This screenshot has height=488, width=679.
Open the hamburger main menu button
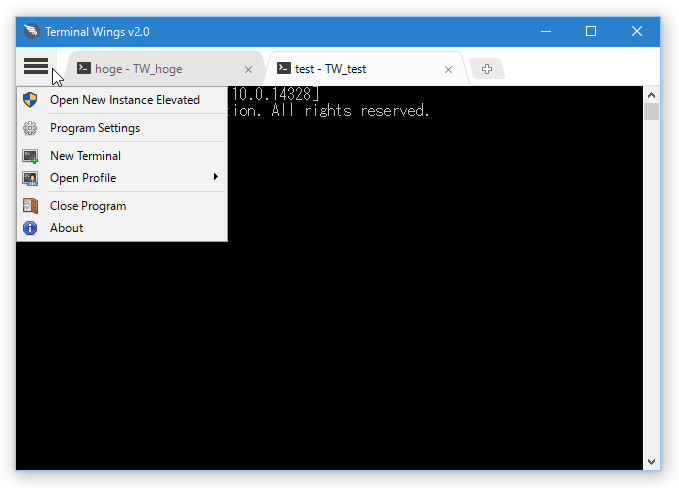(x=36, y=66)
